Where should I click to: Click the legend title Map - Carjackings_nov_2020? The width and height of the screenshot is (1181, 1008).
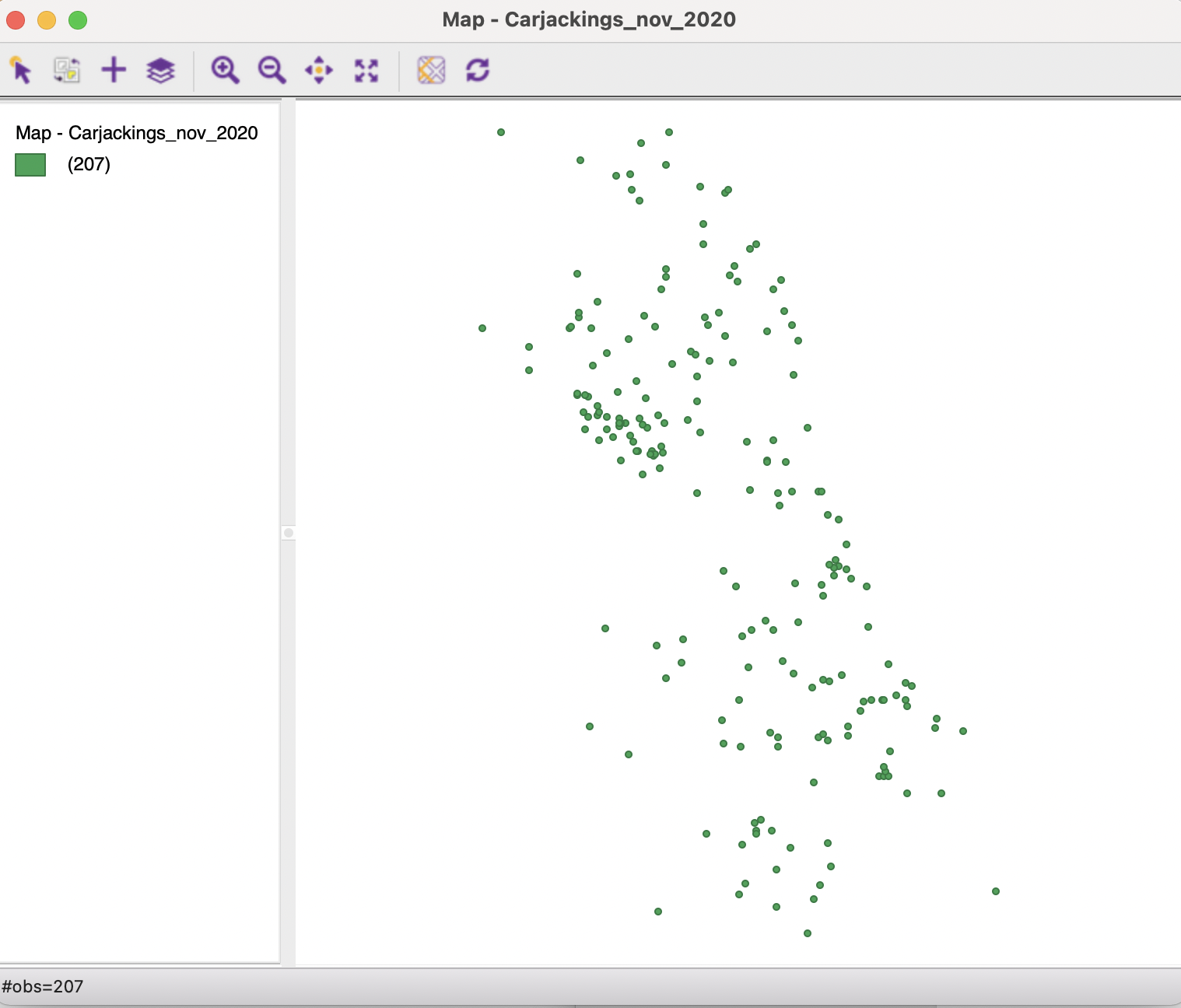pos(137,133)
